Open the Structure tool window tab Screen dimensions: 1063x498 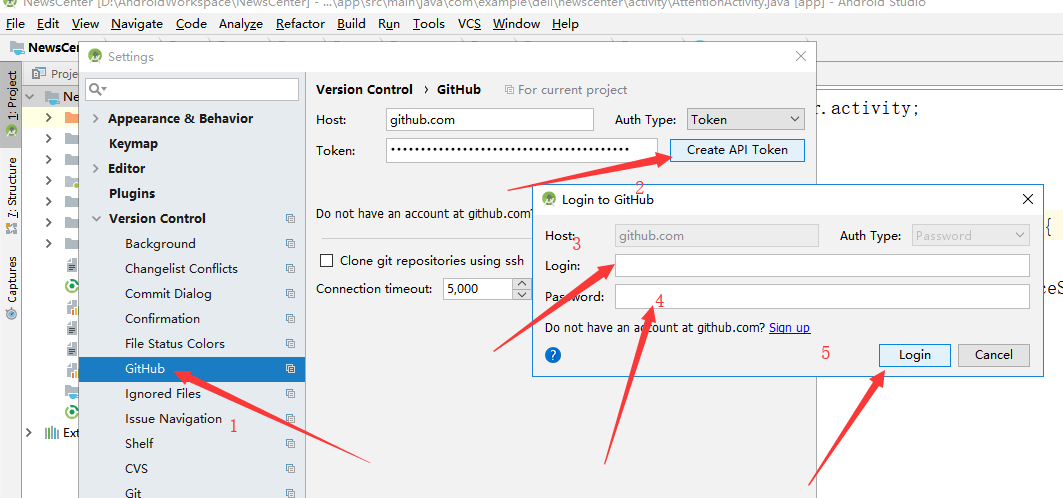pyautogui.click(x=10, y=196)
